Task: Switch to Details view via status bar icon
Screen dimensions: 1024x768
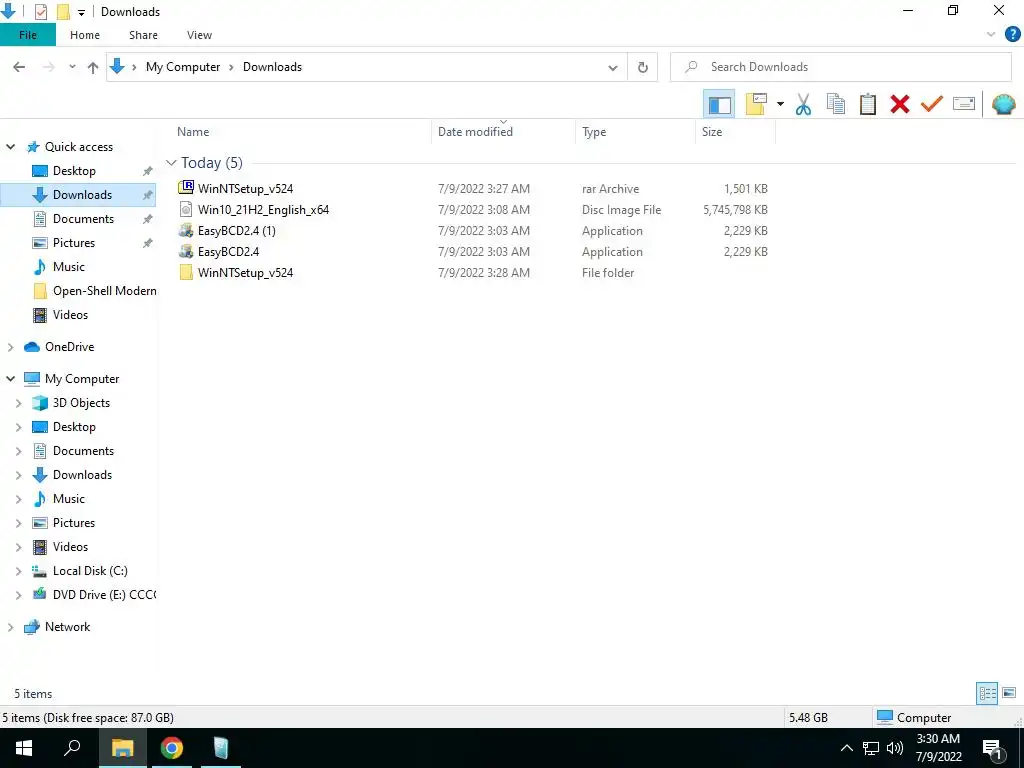Action: point(987,693)
